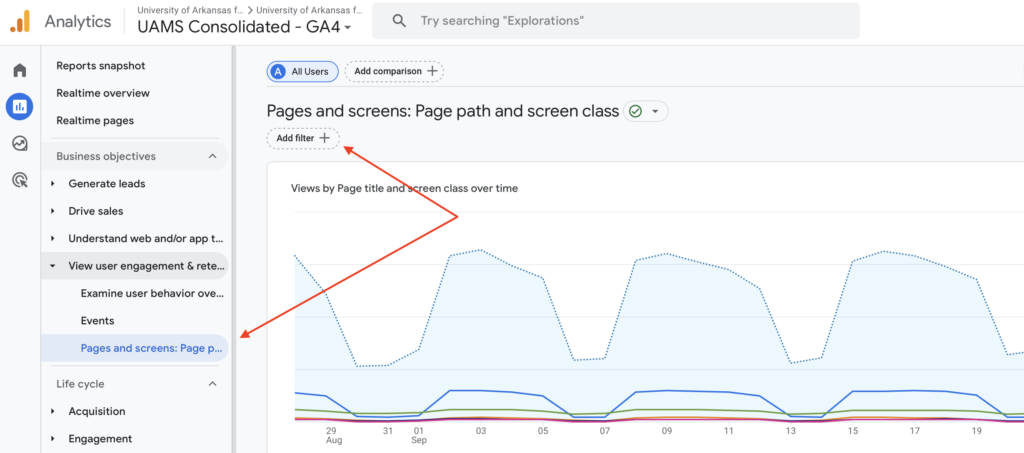Click the search magnifier icon
This screenshot has height=453, width=1024.
pyautogui.click(x=399, y=21)
